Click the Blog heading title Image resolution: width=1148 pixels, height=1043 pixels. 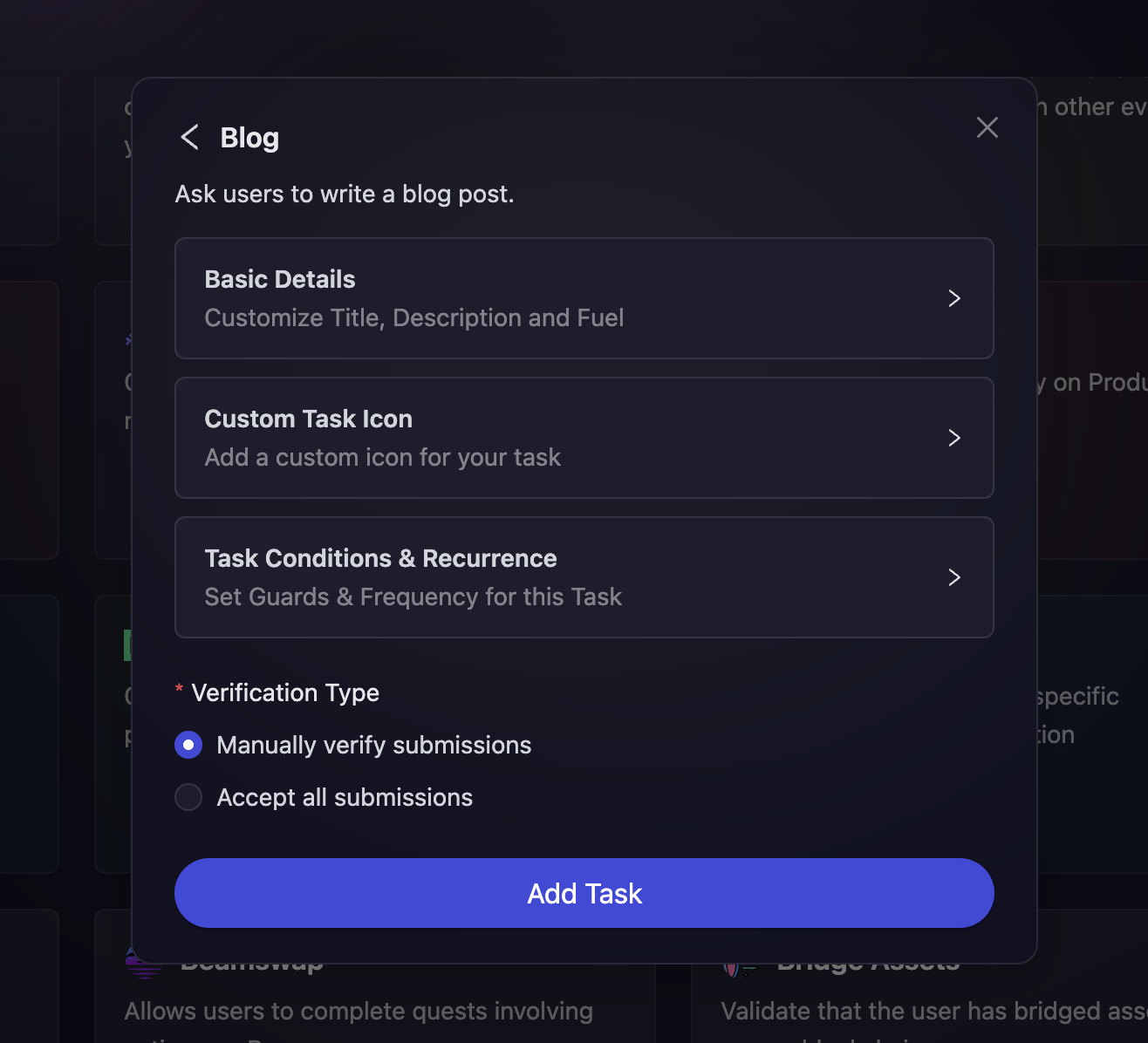[249, 138]
